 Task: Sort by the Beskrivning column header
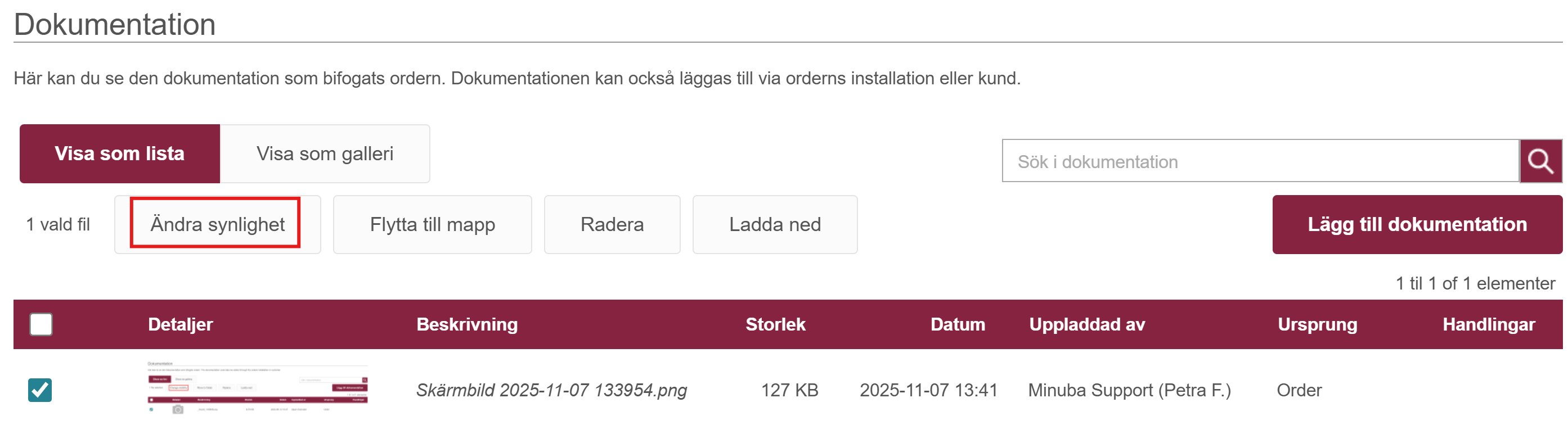[467, 324]
